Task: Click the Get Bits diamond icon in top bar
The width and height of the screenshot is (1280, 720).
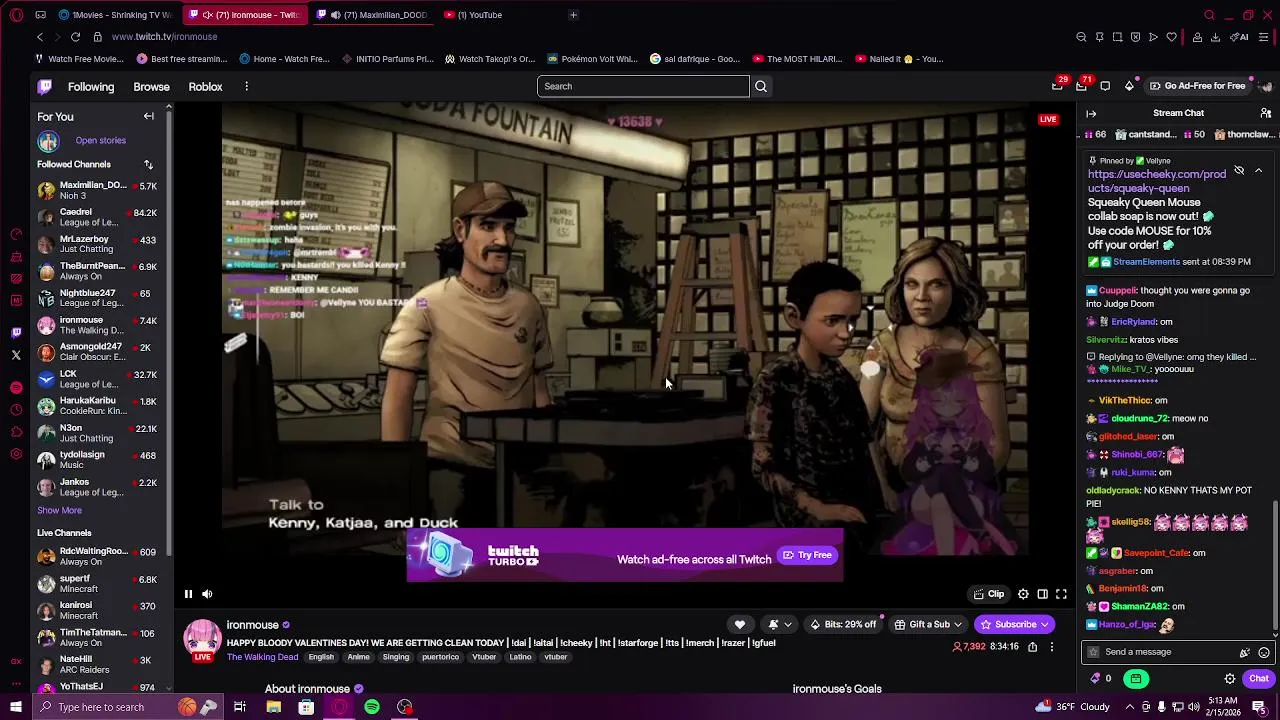Action: pos(1129,86)
